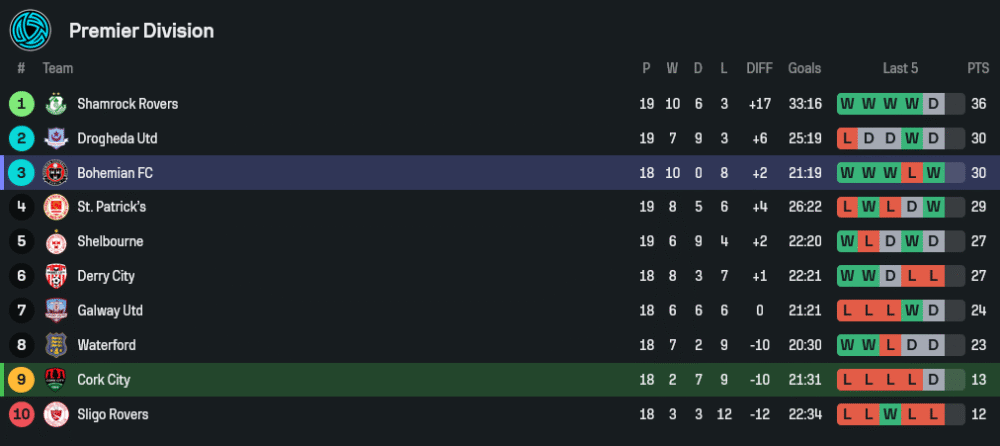Click Sligo Rovers' green W form badge
Image resolution: width=1000 pixels, height=446 pixels.
pos(890,414)
